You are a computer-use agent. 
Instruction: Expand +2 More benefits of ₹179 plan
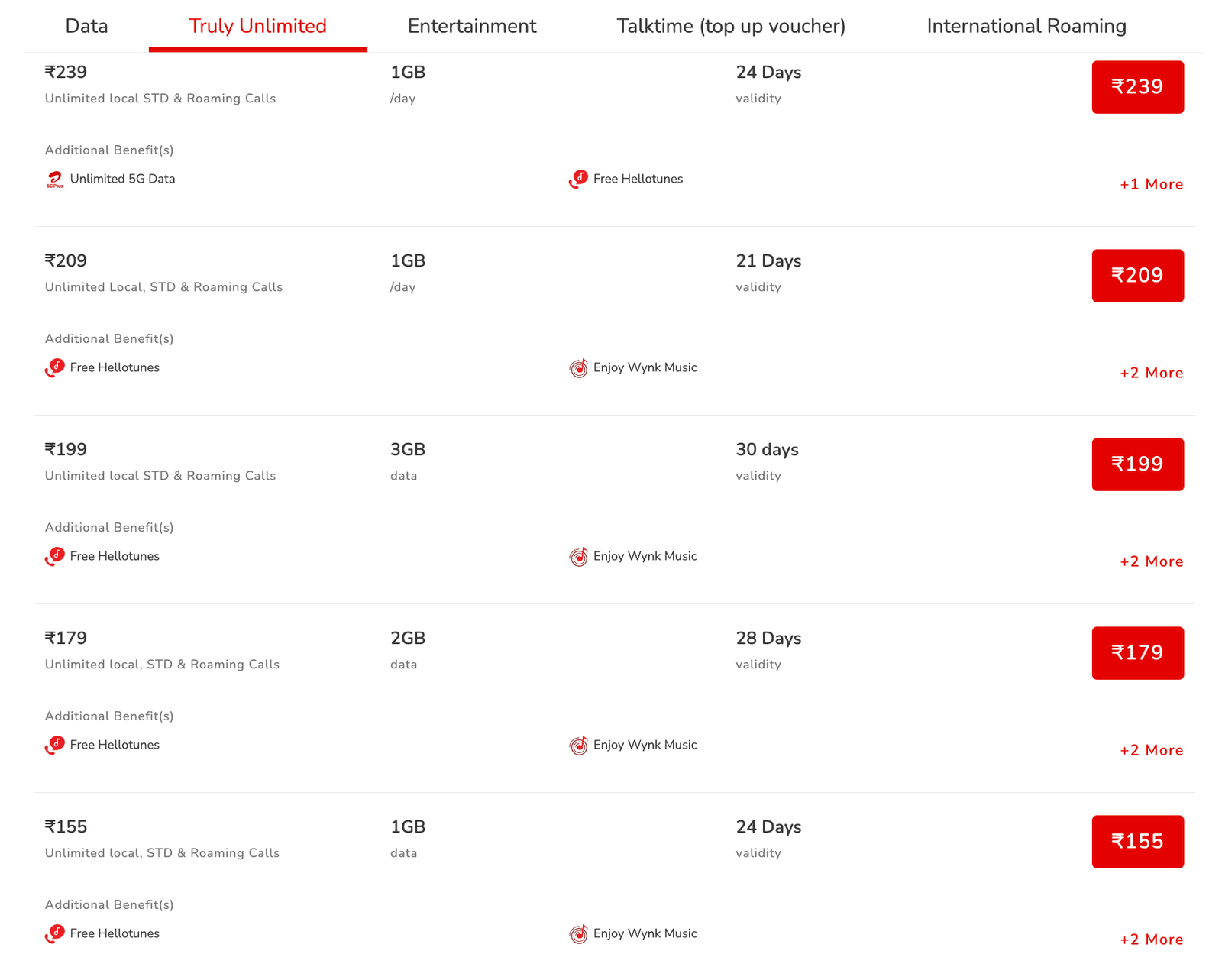tap(1151, 749)
